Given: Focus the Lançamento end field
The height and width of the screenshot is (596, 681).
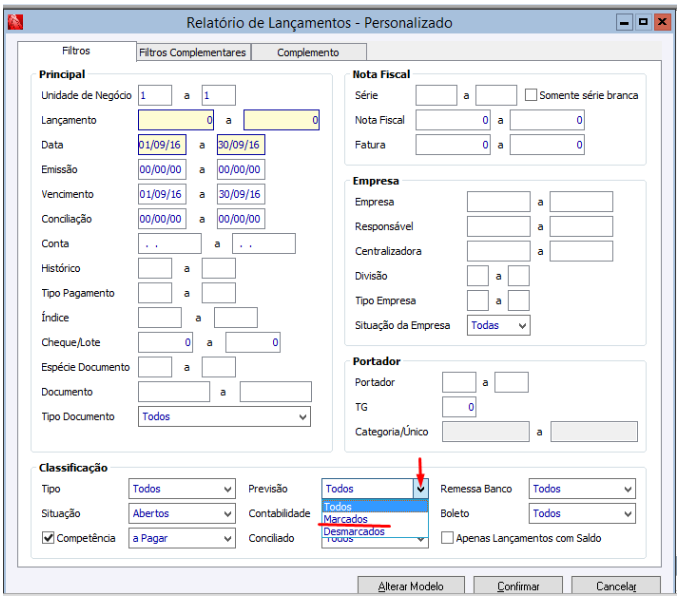Looking at the screenshot, I should 281,120.
